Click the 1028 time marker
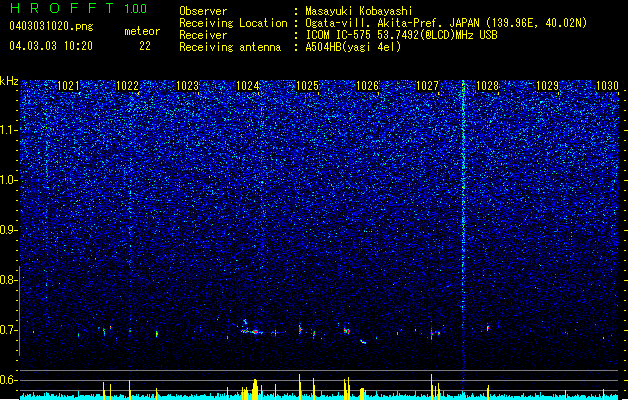 487,86
